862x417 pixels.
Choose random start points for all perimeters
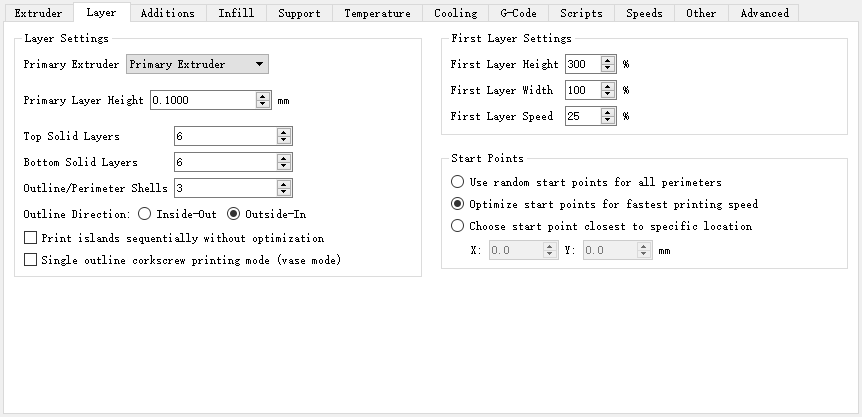click(x=458, y=182)
